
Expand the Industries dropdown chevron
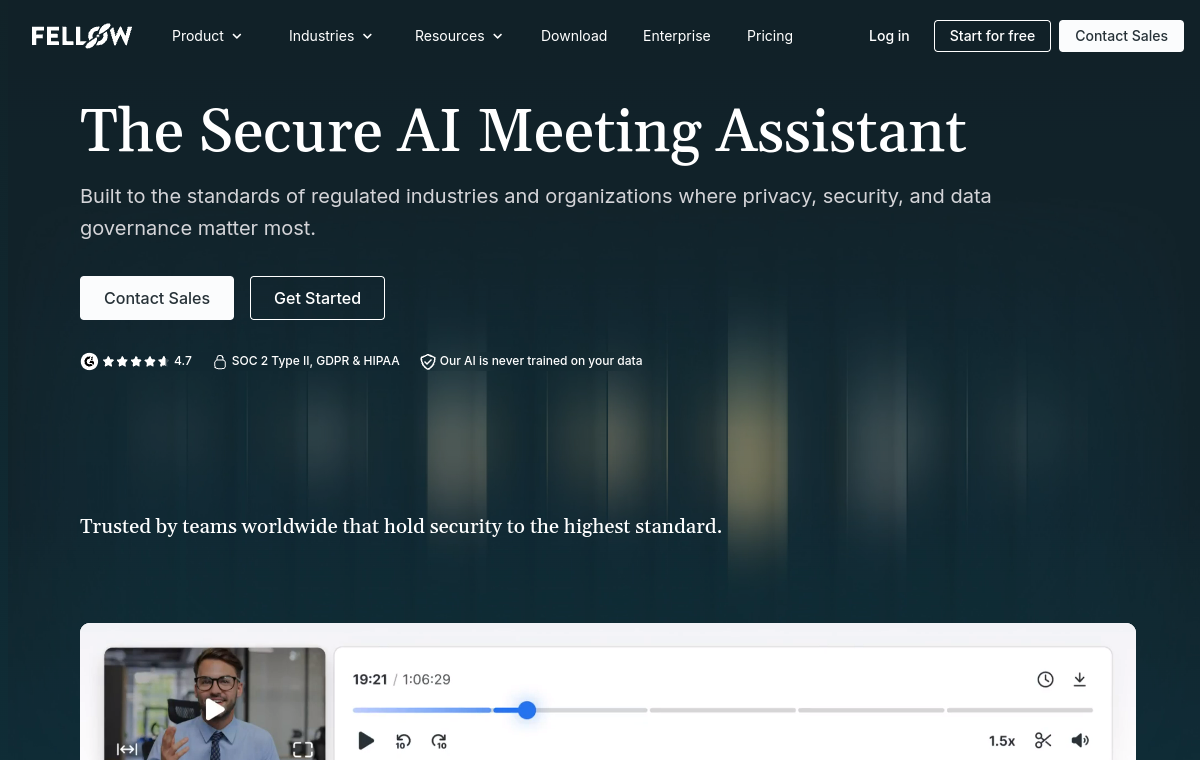pos(367,36)
